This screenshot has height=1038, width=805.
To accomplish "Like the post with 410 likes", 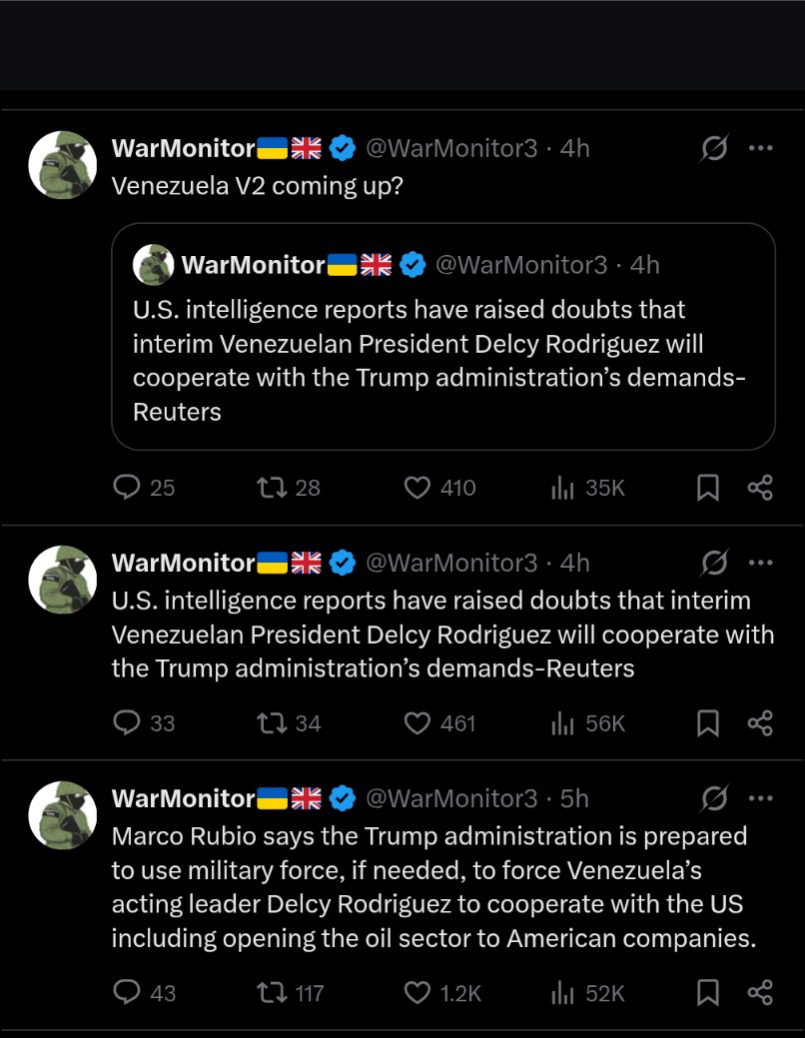I will coord(417,487).
